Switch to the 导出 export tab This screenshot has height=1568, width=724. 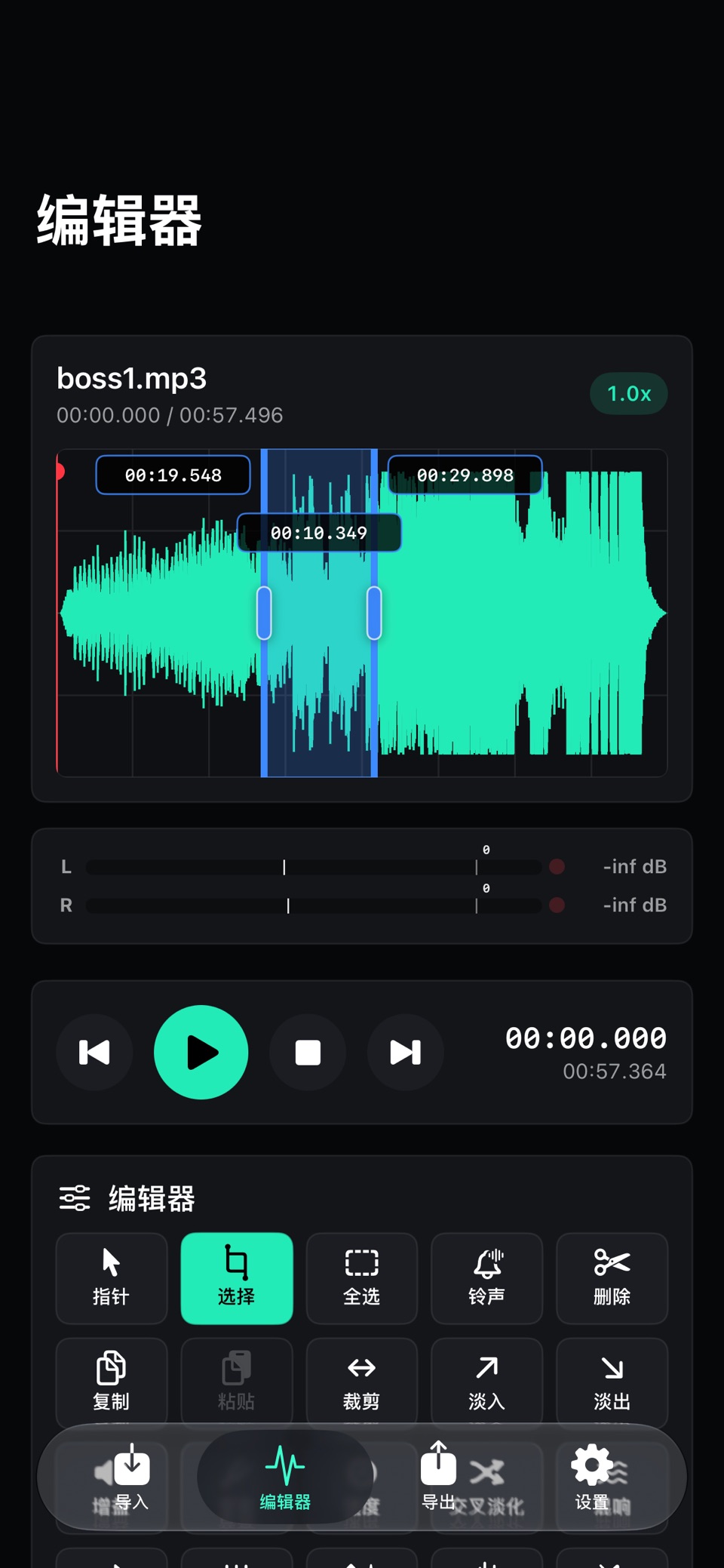click(438, 1477)
